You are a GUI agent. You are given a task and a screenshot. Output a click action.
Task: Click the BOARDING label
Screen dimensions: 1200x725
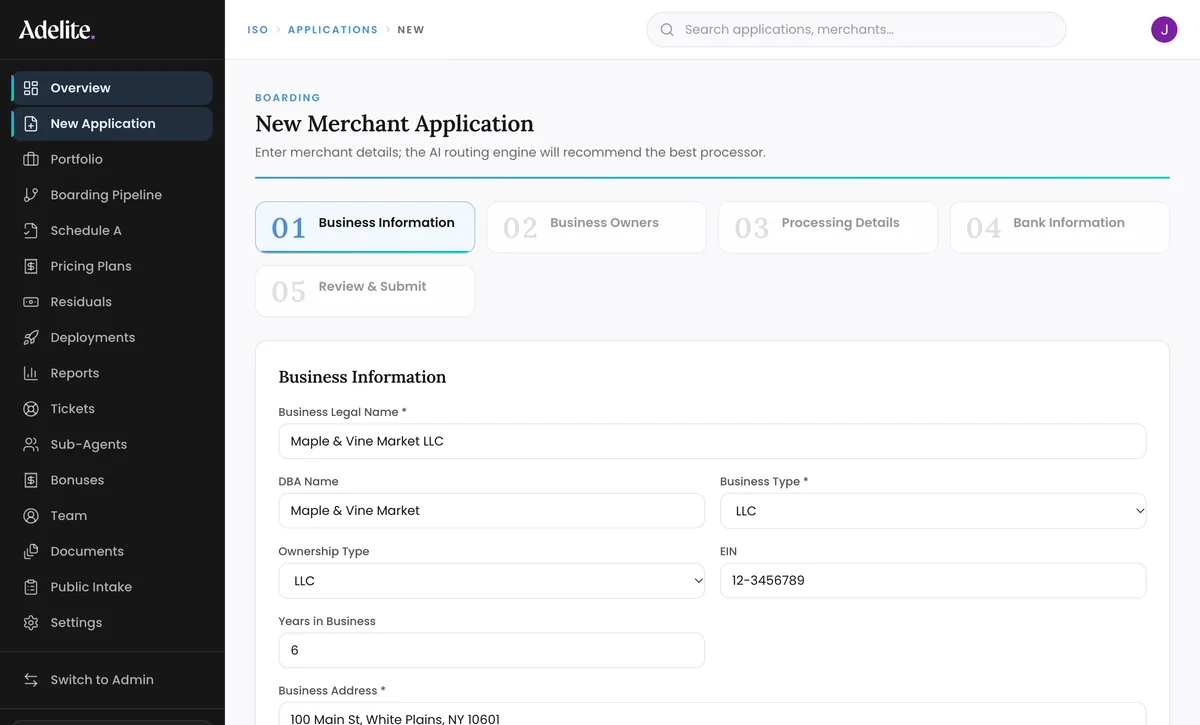point(288,98)
